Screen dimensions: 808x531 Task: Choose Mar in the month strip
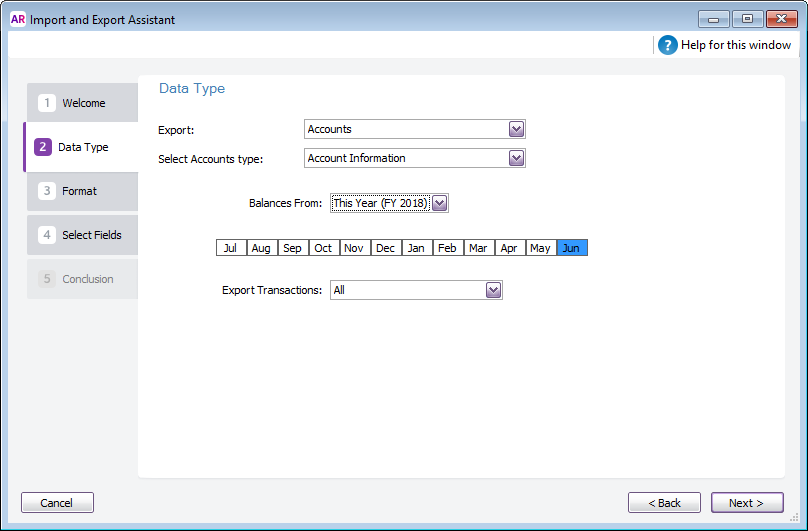tap(478, 248)
